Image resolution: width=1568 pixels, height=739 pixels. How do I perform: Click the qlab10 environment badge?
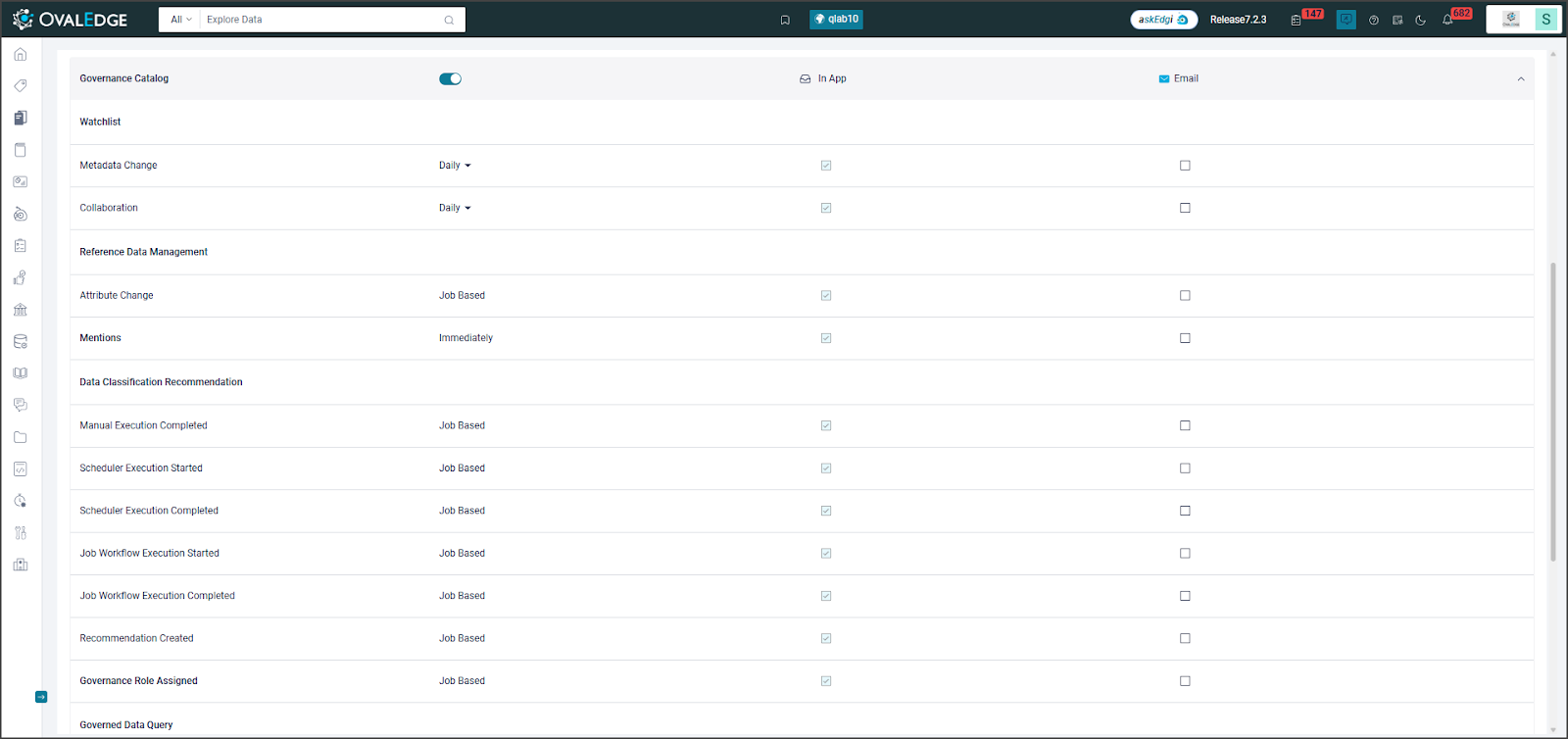click(836, 19)
